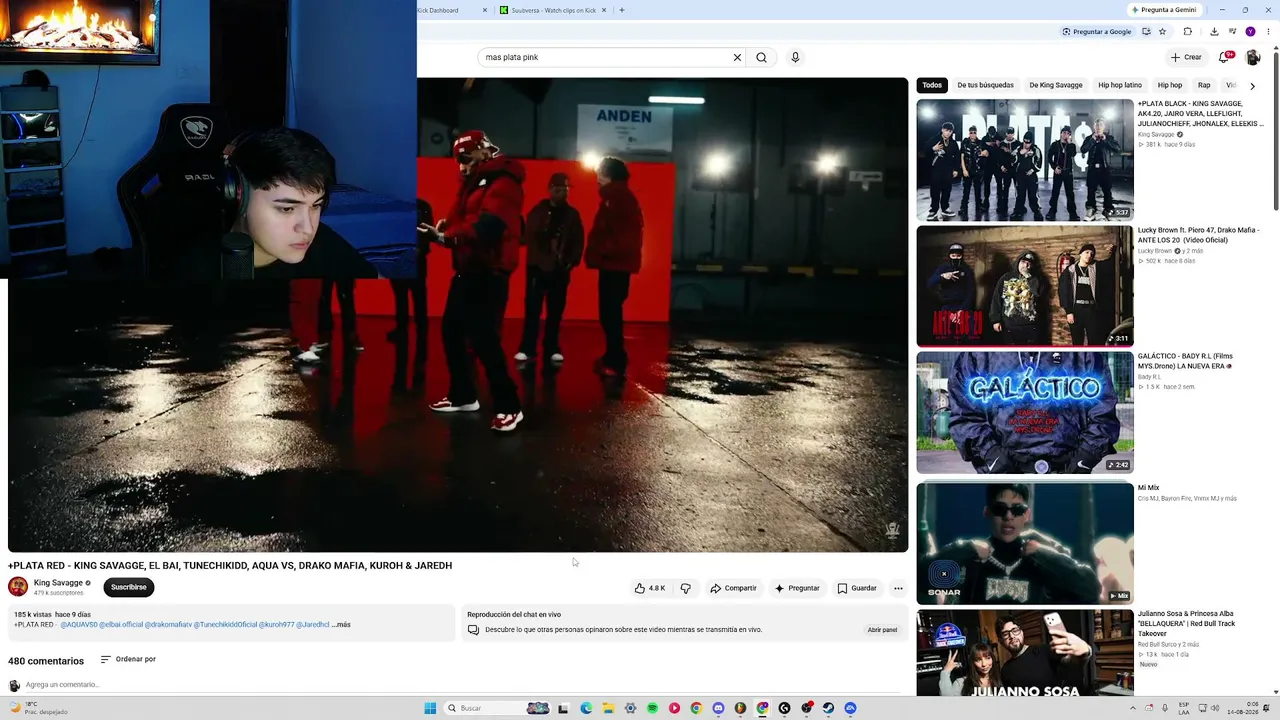1280x720 pixels.
Task: Select the Hip hop chip
Action: click(1170, 85)
